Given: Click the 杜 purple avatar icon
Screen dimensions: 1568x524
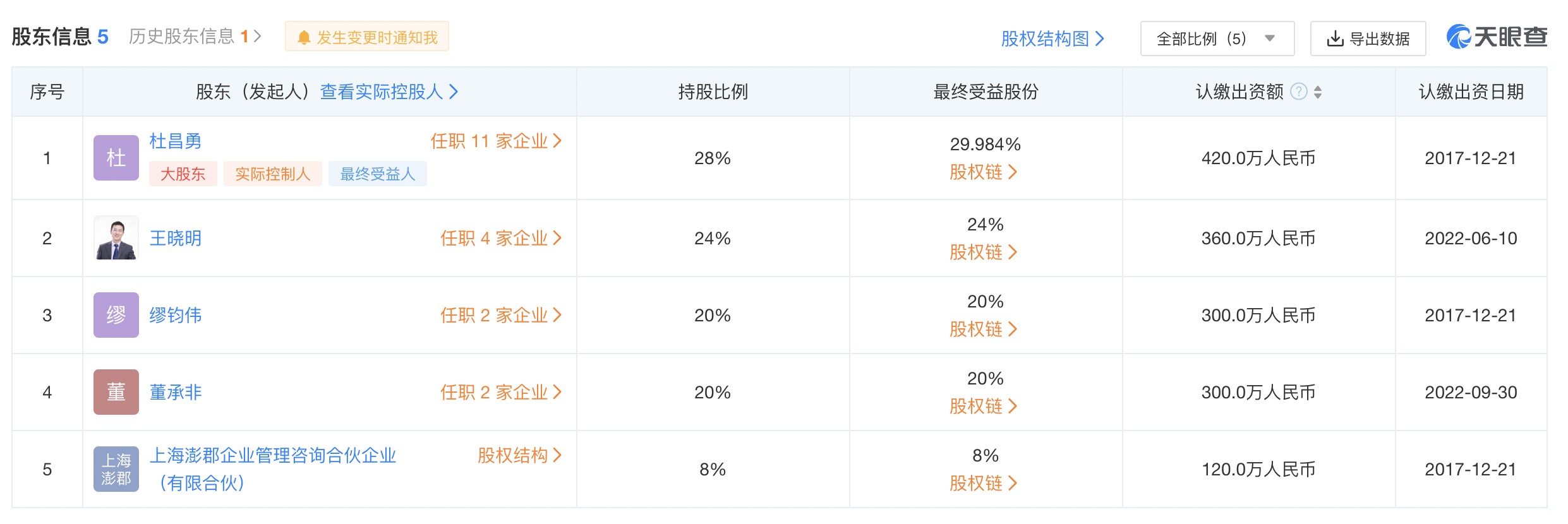Looking at the screenshot, I should tap(116, 158).
